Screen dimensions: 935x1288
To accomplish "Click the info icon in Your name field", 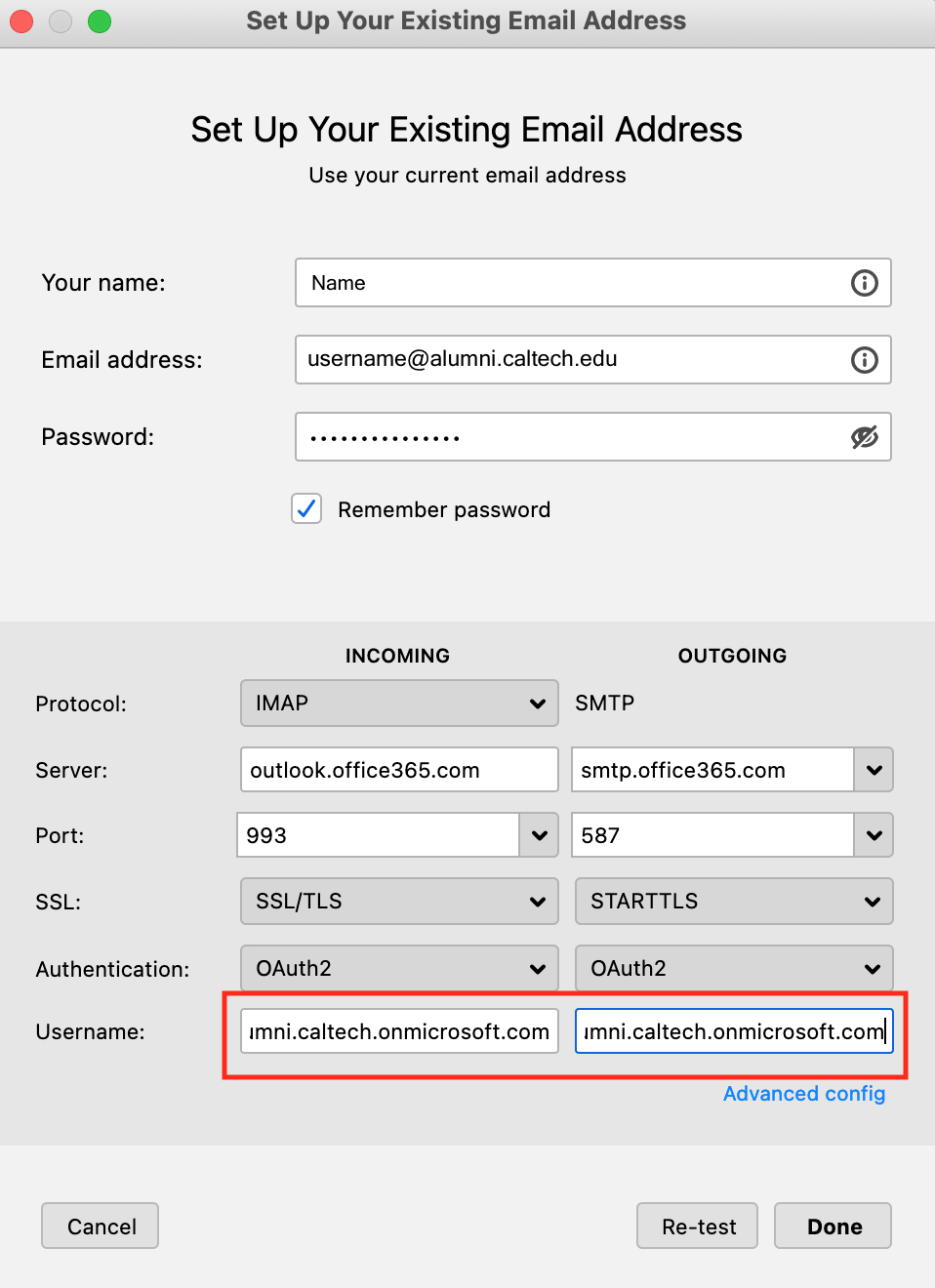I will coord(864,283).
